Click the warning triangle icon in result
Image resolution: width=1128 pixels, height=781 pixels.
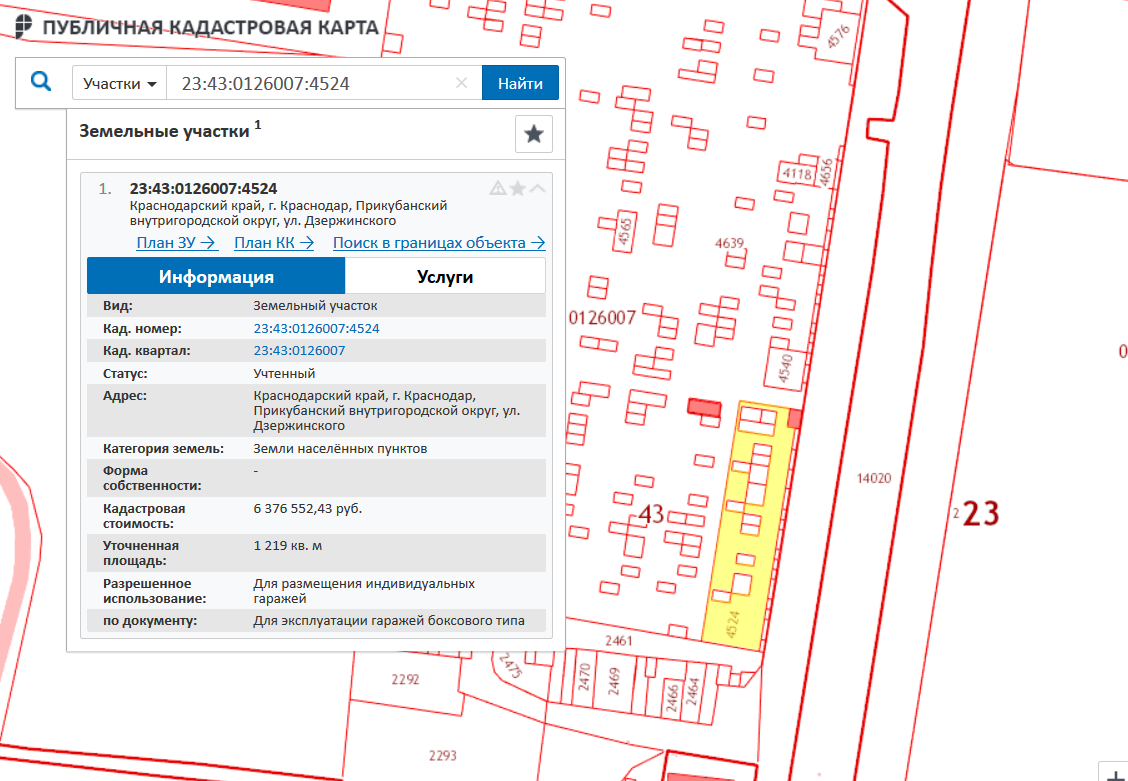pyautogui.click(x=498, y=188)
